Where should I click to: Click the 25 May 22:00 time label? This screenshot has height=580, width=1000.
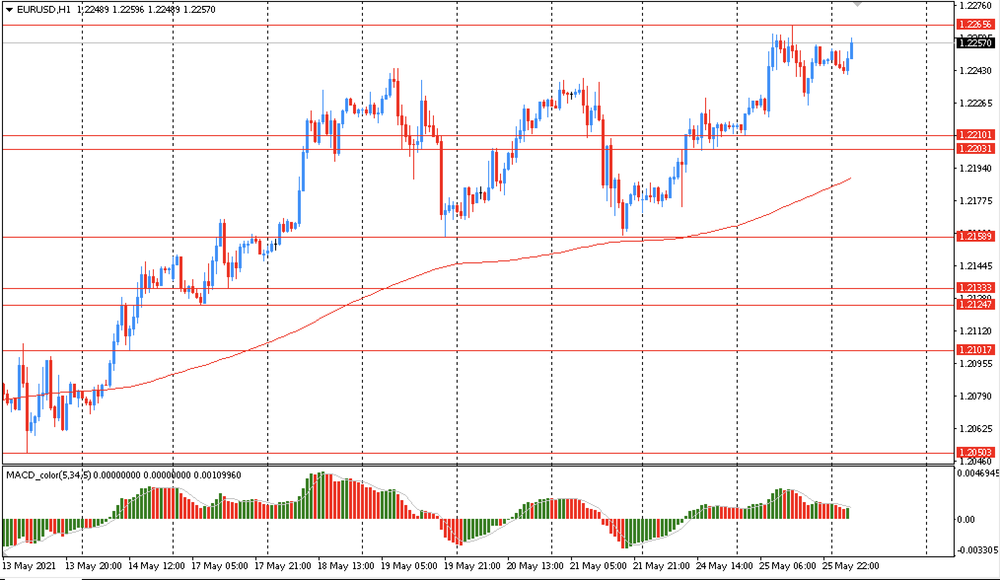(x=850, y=566)
